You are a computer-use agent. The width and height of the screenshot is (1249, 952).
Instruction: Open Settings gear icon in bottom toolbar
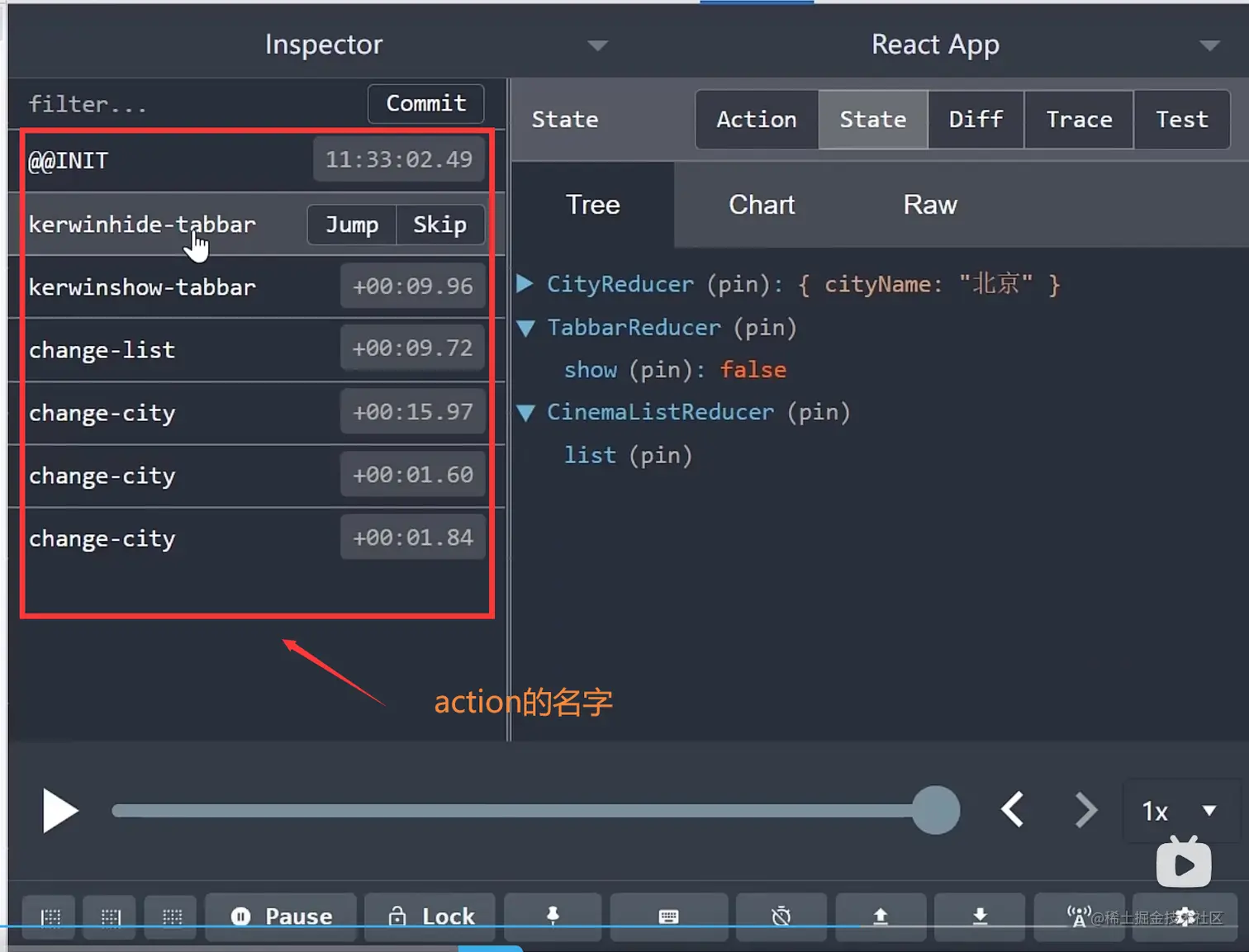coord(1185,916)
